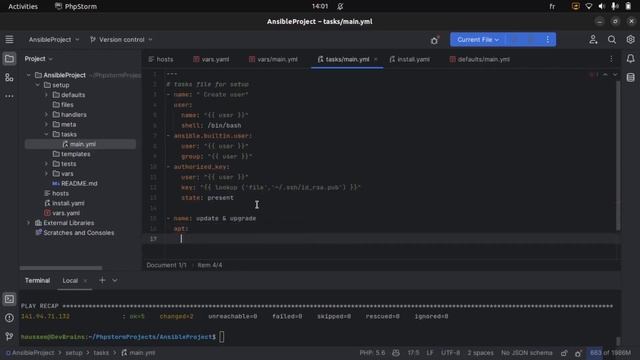Open terminal tabs dropdown arrow
Viewport: 640px width, 360px height.
point(115,280)
